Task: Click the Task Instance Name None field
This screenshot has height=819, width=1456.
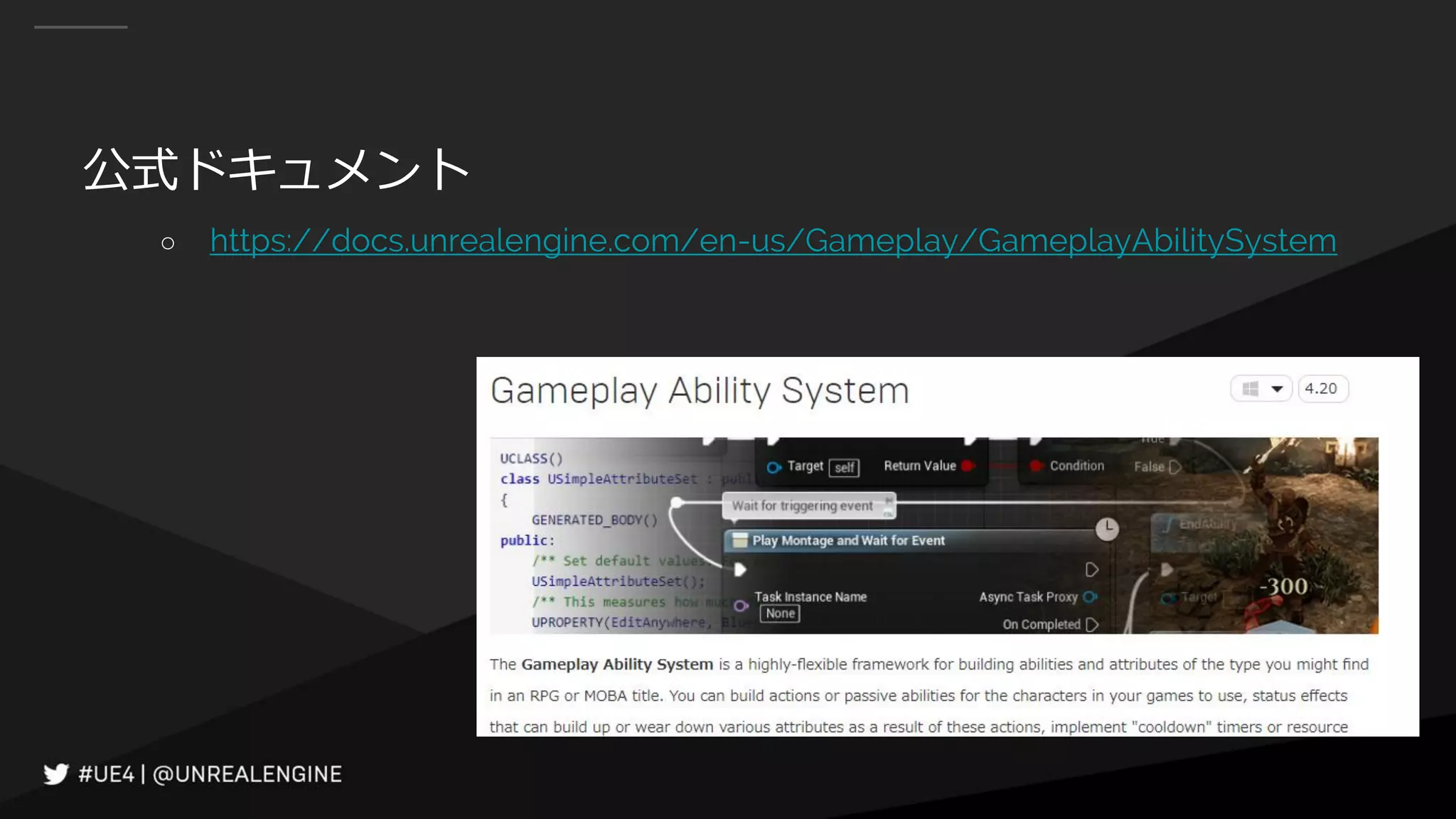Action: [x=780, y=614]
